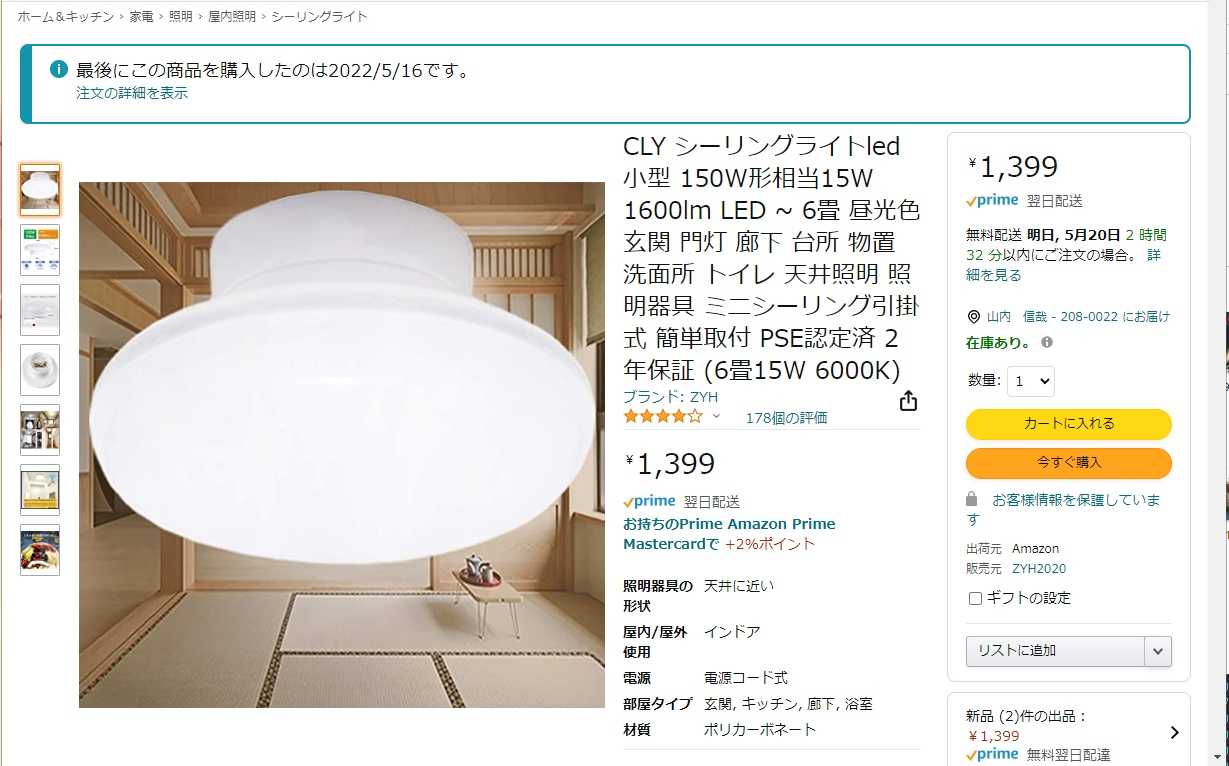Viewport: 1229px width, 766px height.
Task: Click the lock icon for customer protection
Action: tap(972, 498)
